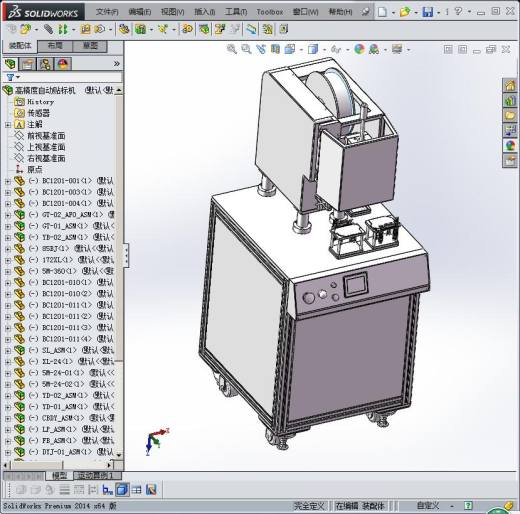Select the 模型 bottom tab
This screenshot has width=520, height=514.
(59, 476)
